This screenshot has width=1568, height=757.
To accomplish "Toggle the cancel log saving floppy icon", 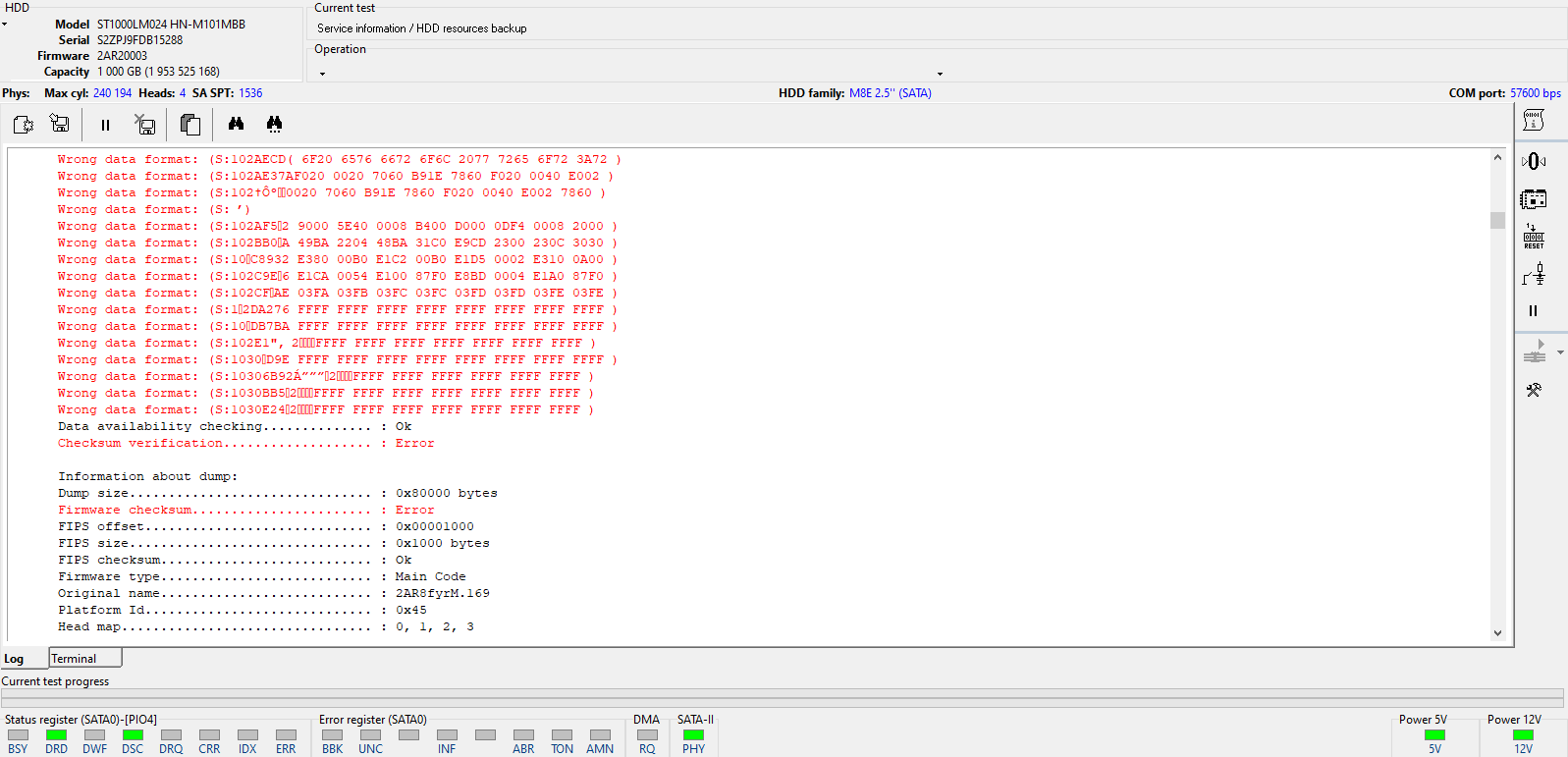I will point(145,125).
